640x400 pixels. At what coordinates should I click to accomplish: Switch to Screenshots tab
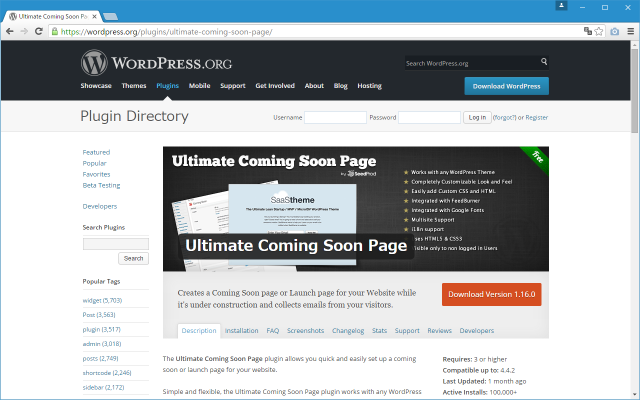[305, 331]
